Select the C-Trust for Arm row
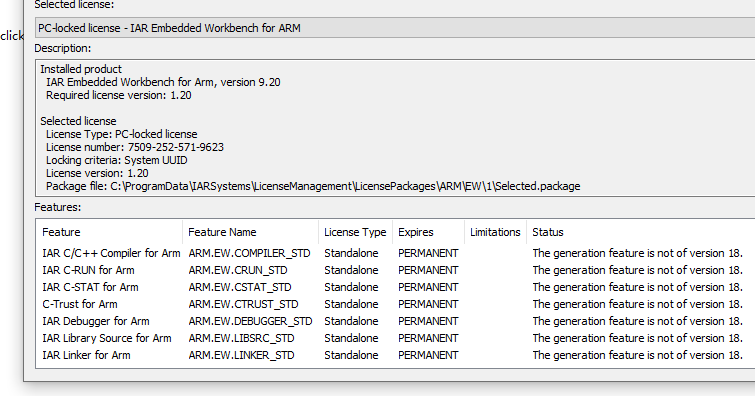Image resolution: width=755 pixels, height=396 pixels. pyautogui.click(x=395, y=304)
